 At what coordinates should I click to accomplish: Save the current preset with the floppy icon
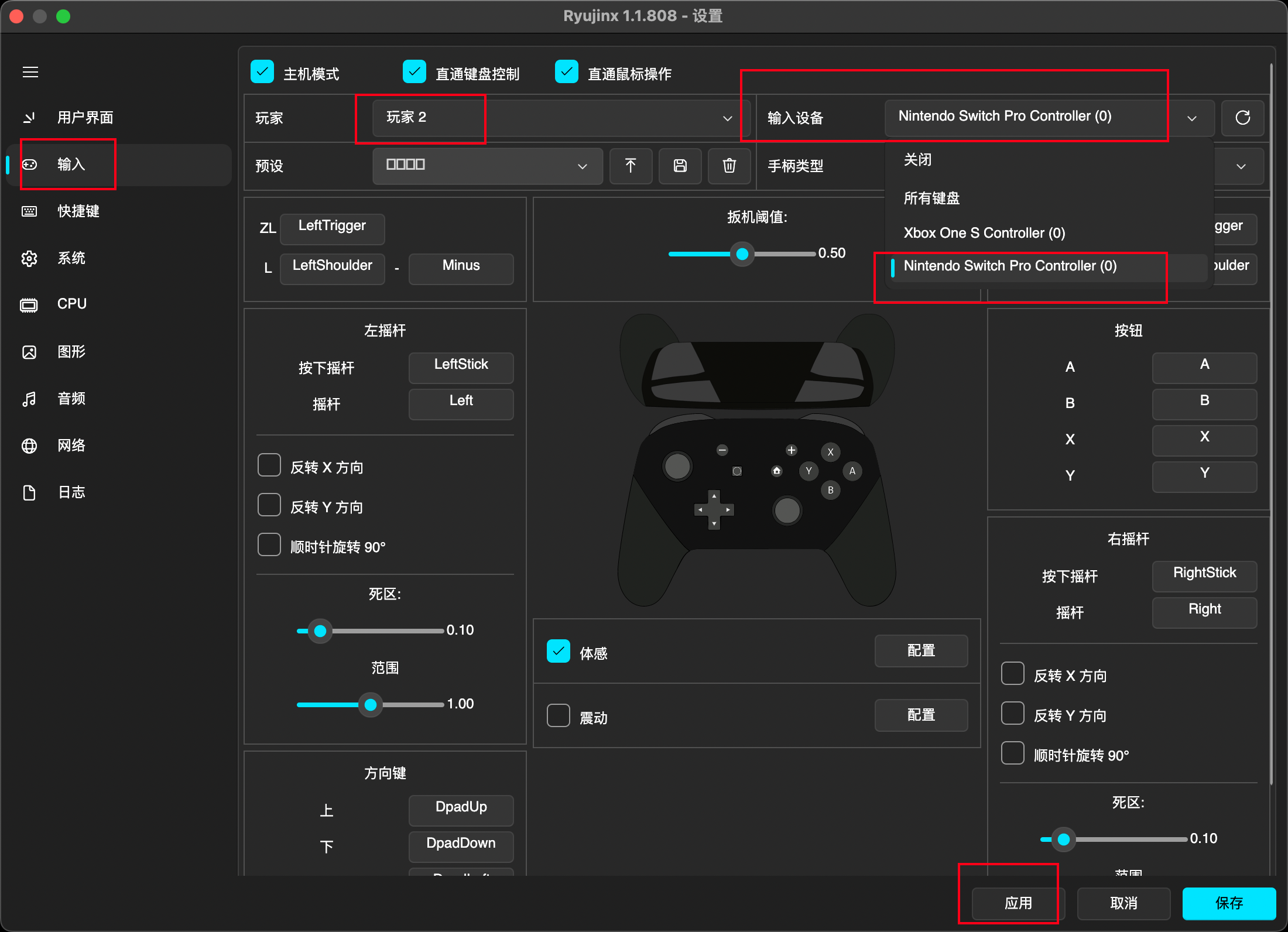(x=680, y=166)
